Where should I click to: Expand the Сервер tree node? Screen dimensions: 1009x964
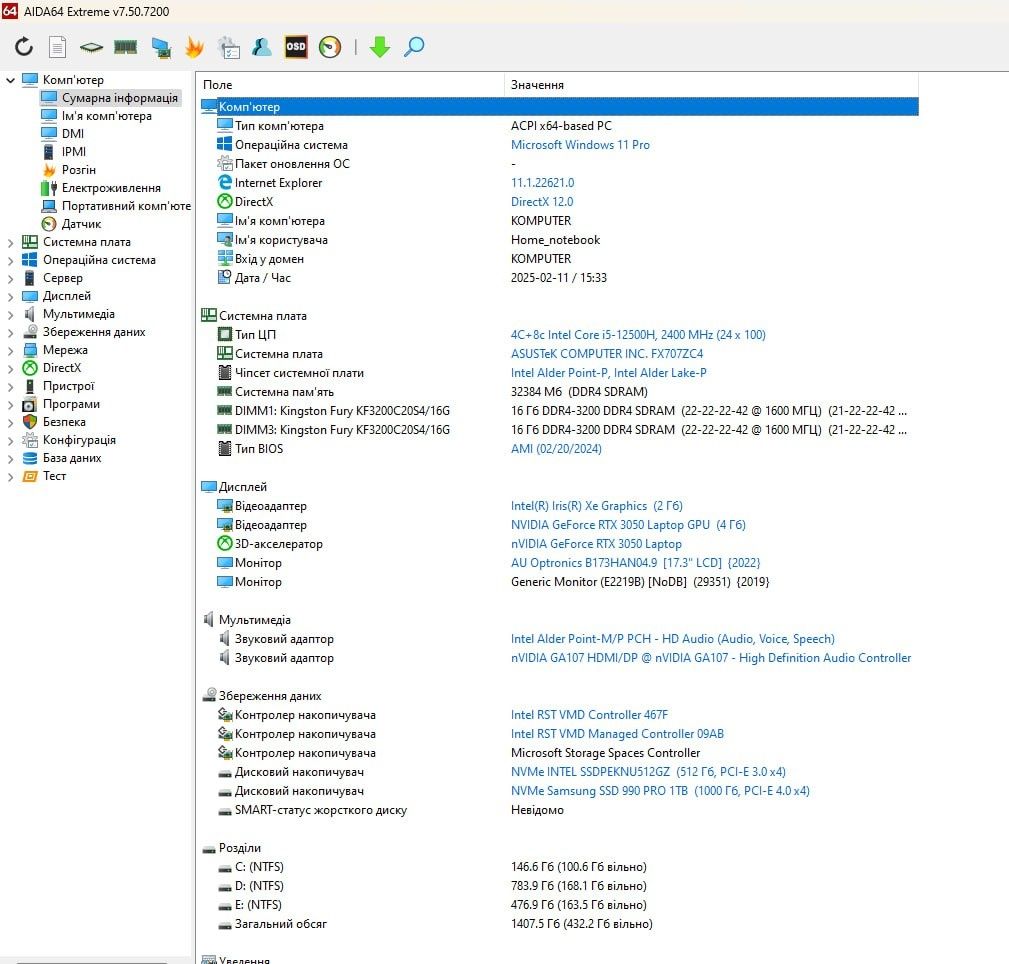(10, 279)
